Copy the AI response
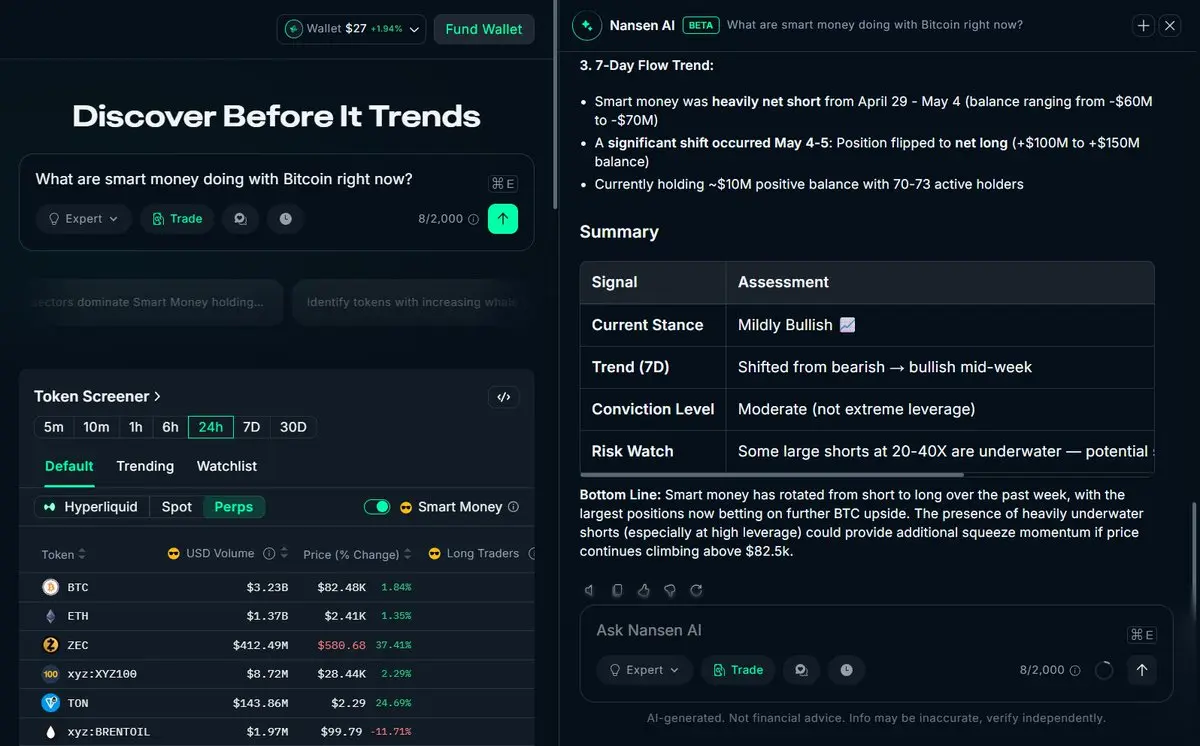Viewport: 1200px width, 746px height. pos(617,591)
